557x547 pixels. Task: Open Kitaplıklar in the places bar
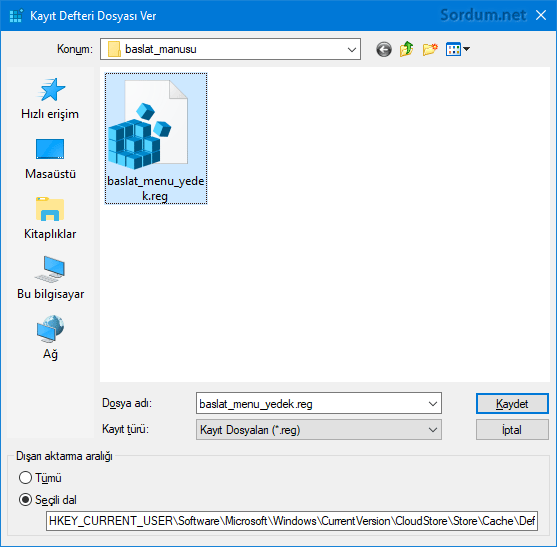tap(50, 219)
